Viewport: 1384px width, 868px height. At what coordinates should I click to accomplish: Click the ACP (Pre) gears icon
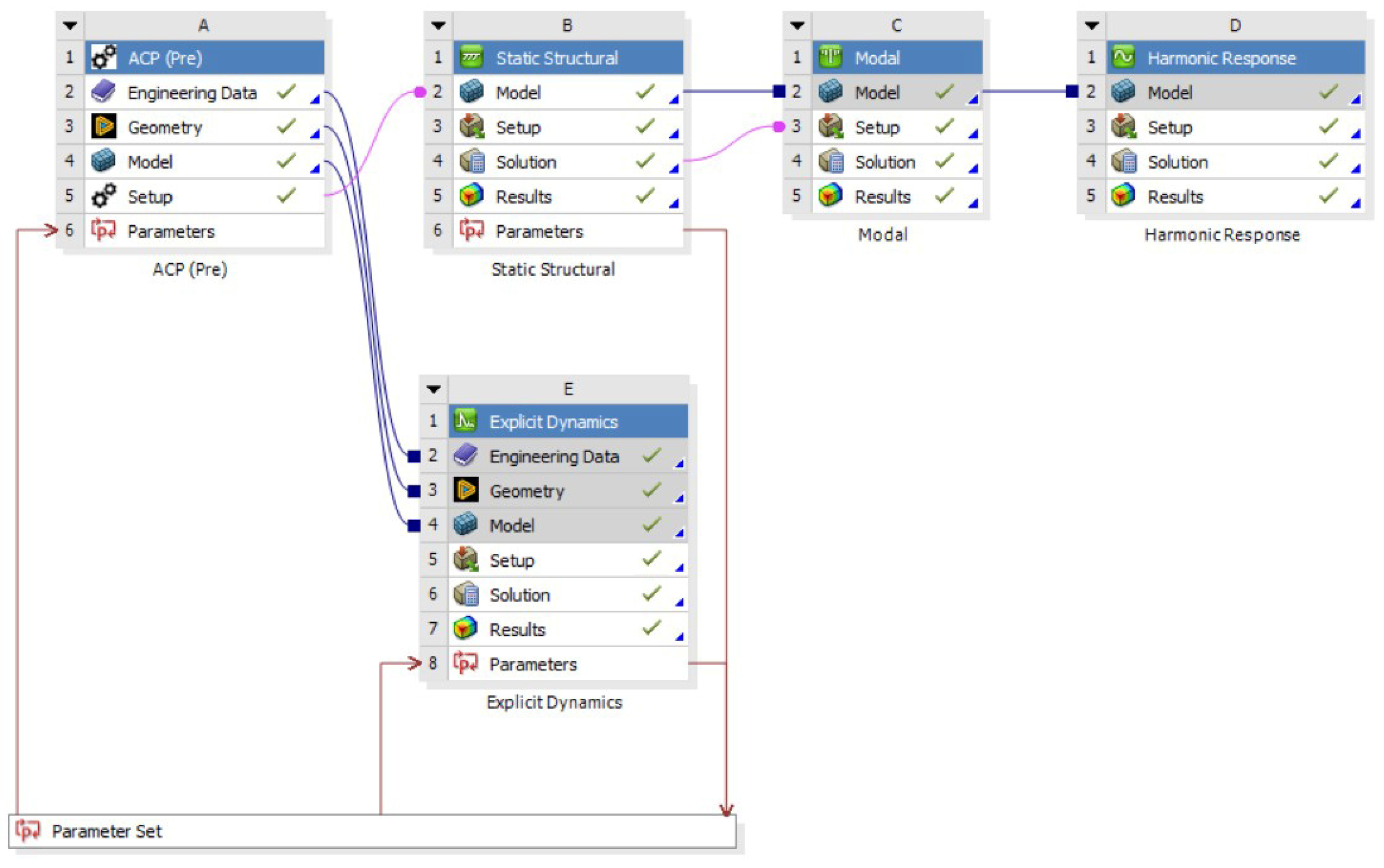point(104,58)
